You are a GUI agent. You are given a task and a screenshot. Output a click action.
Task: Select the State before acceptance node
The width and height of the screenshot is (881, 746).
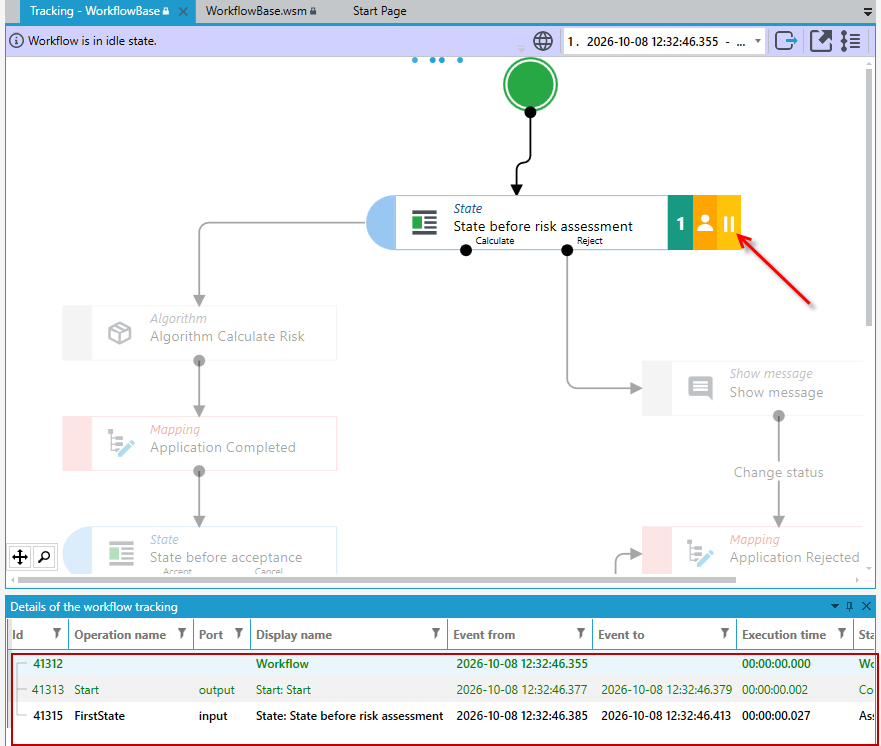pos(200,551)
